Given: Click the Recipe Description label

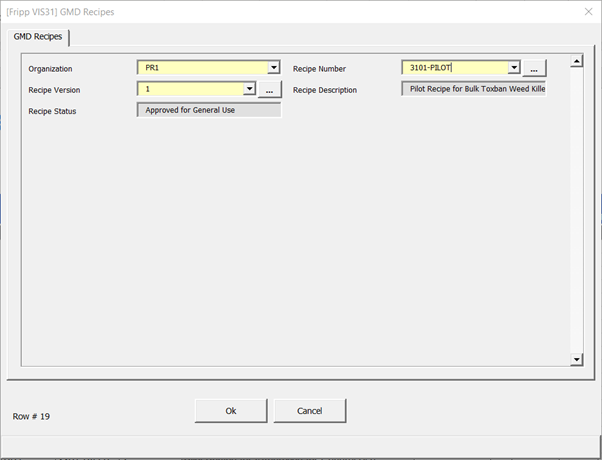Looking at the screenshot, I should click(x=325, y=90).
